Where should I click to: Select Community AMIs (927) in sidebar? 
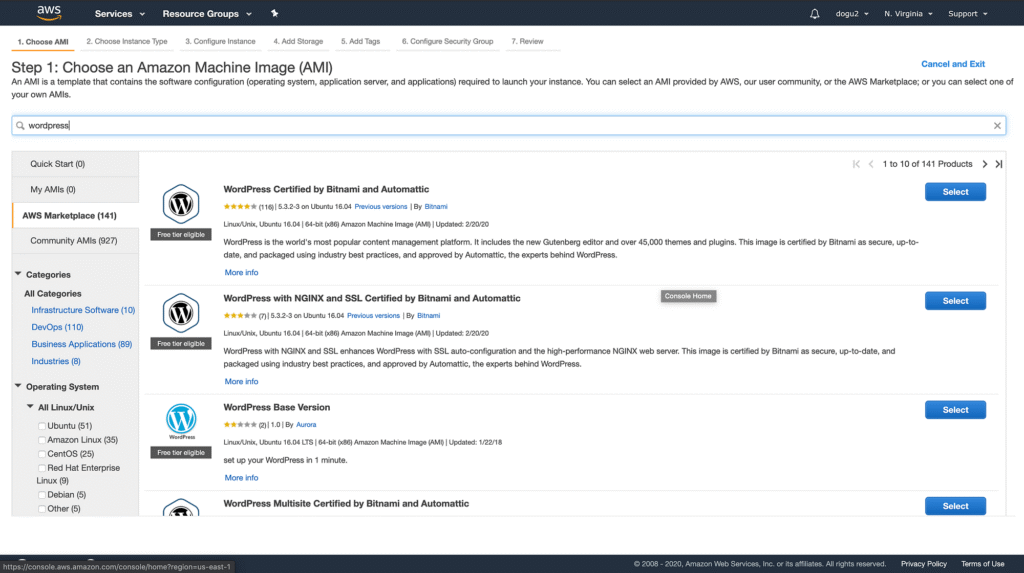[x=75, y=240]
